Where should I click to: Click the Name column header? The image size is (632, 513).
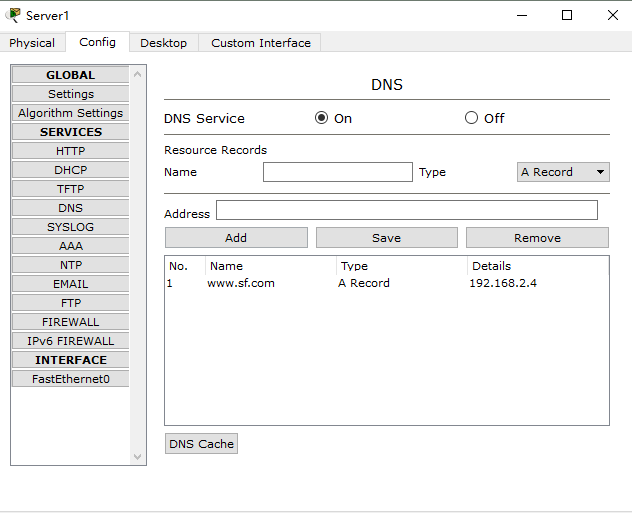click(x=271, y=266)
